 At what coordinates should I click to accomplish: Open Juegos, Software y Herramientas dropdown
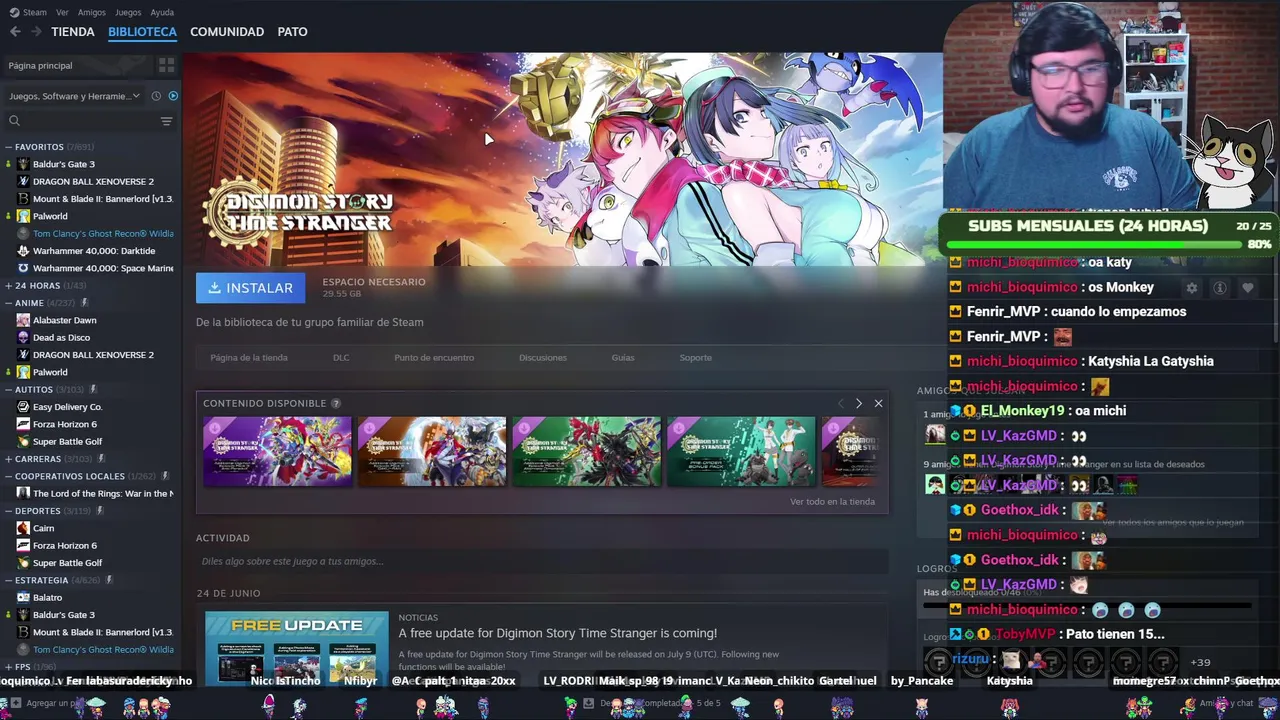tap(75, 96)
